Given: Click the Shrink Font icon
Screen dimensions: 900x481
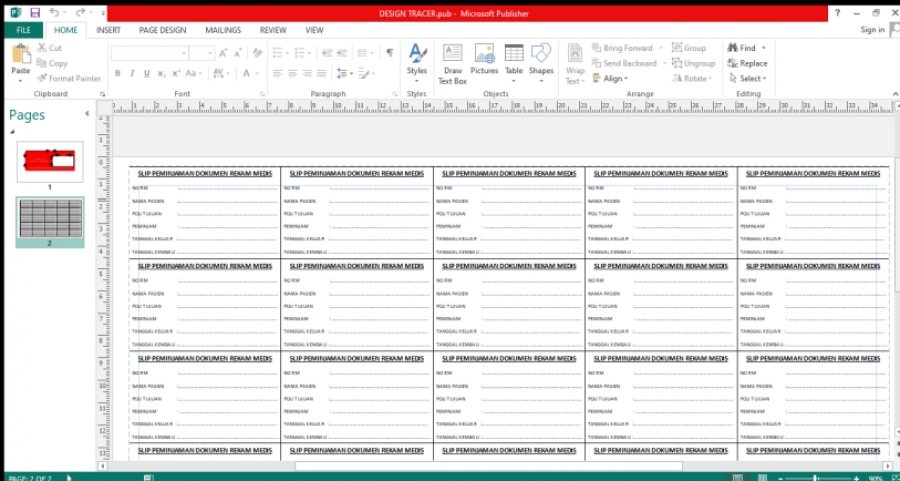Looking at the screenshot, I should tap(238, 53).
